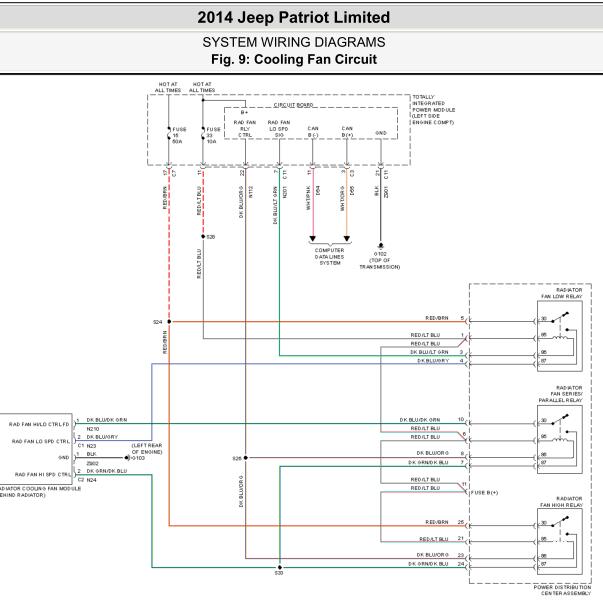The image size is (603, 602).
Task: Select the "SYSTEM WIRING DIAGRAMS" heading
Action: click(294, 42)
